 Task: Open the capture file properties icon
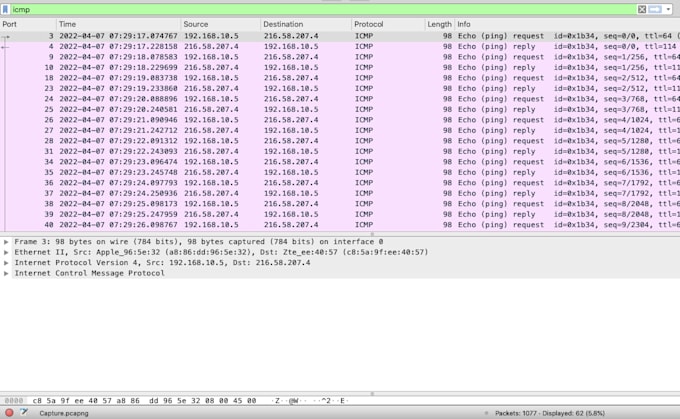coord(23,412)
